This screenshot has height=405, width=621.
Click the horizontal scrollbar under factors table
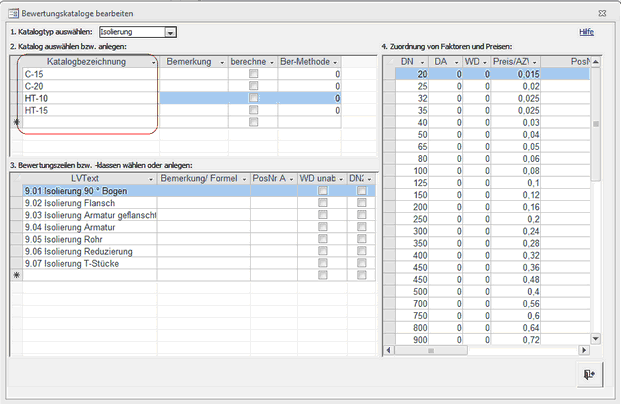490,351
